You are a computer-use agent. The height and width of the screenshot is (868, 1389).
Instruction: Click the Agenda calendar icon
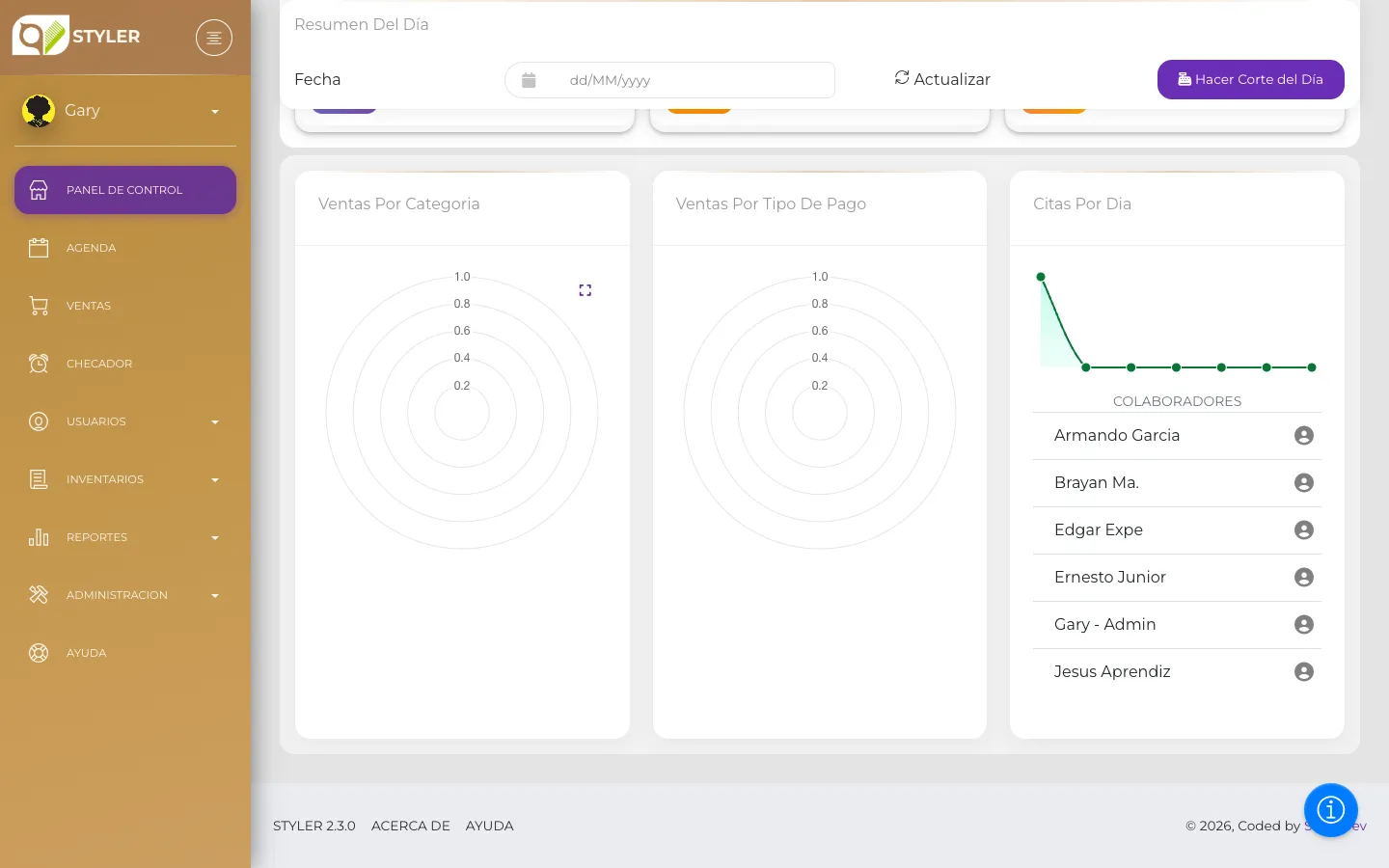tap(39, 248)
